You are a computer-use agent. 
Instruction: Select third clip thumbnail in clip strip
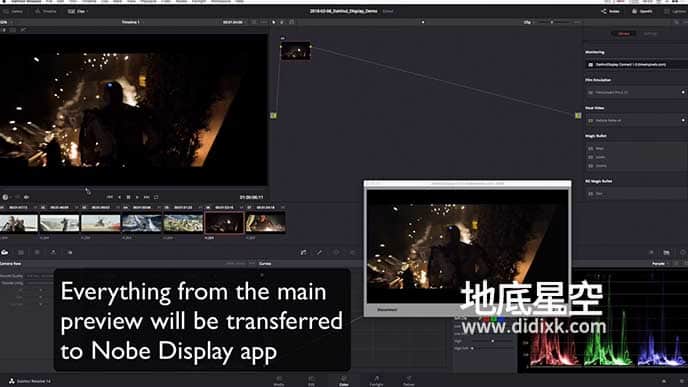(100, 223)
